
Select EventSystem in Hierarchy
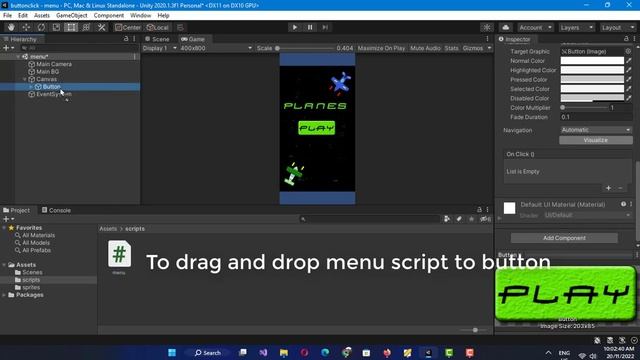click(x=54, y=94)
